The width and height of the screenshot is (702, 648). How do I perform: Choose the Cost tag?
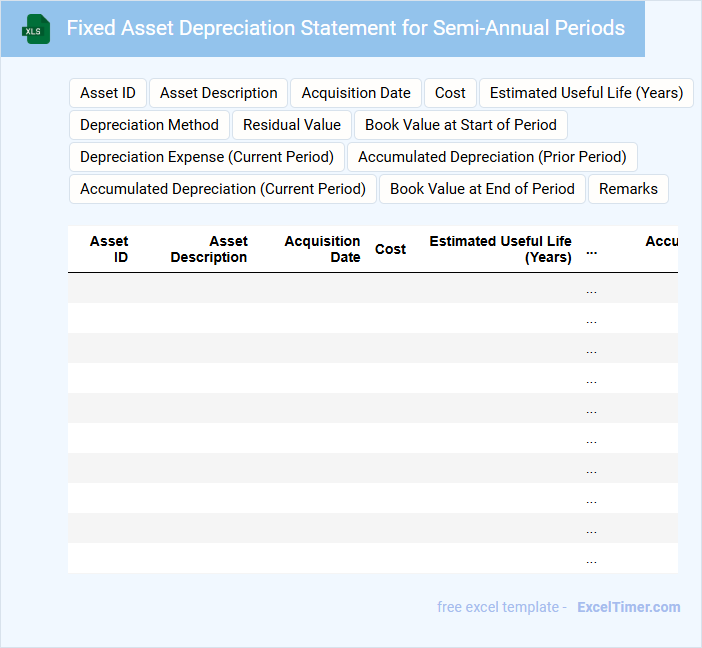[450, 93]
